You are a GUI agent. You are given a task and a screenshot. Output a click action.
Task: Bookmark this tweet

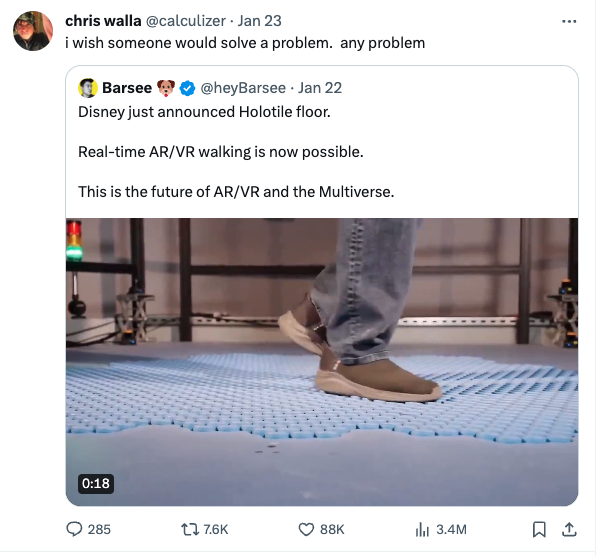tap(539, 529)
